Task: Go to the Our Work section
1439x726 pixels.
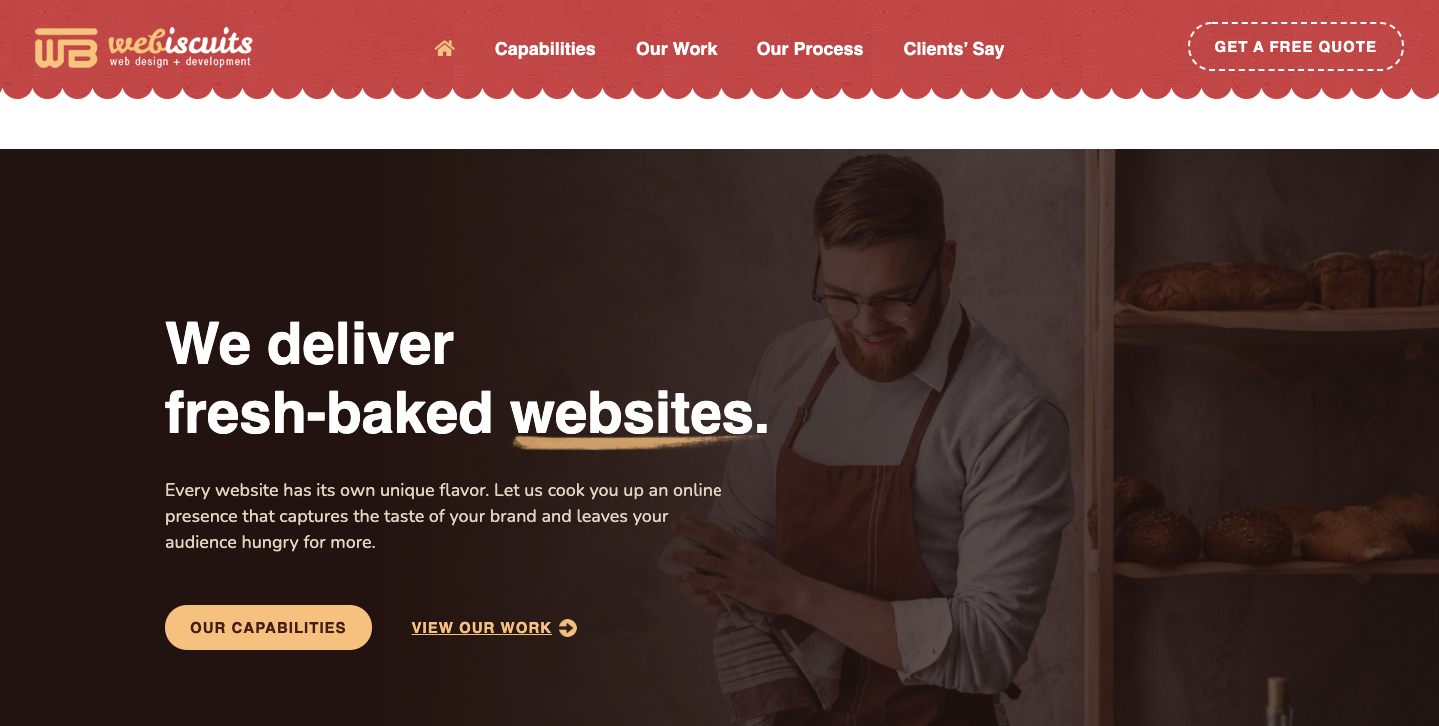Action: tap(677, 49)
